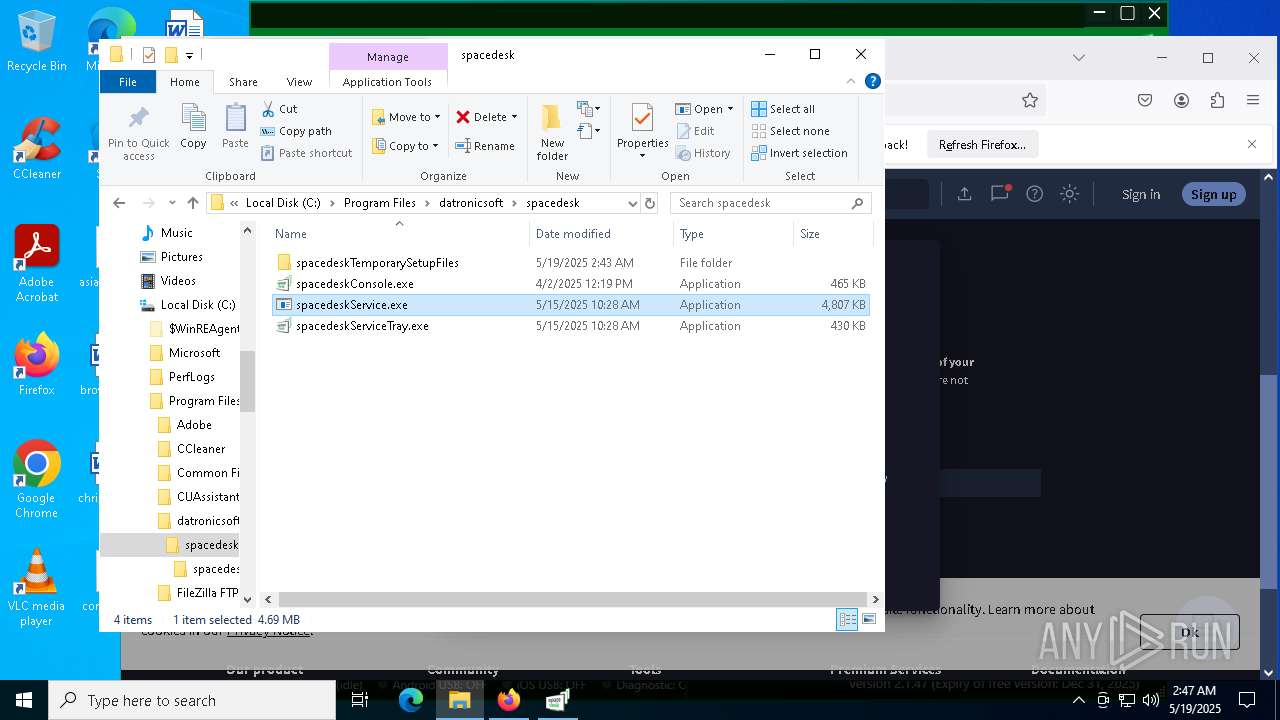Screen dimensions: 1280x720
Task: Click the Paste ribbon button
Action: (235, 127)
